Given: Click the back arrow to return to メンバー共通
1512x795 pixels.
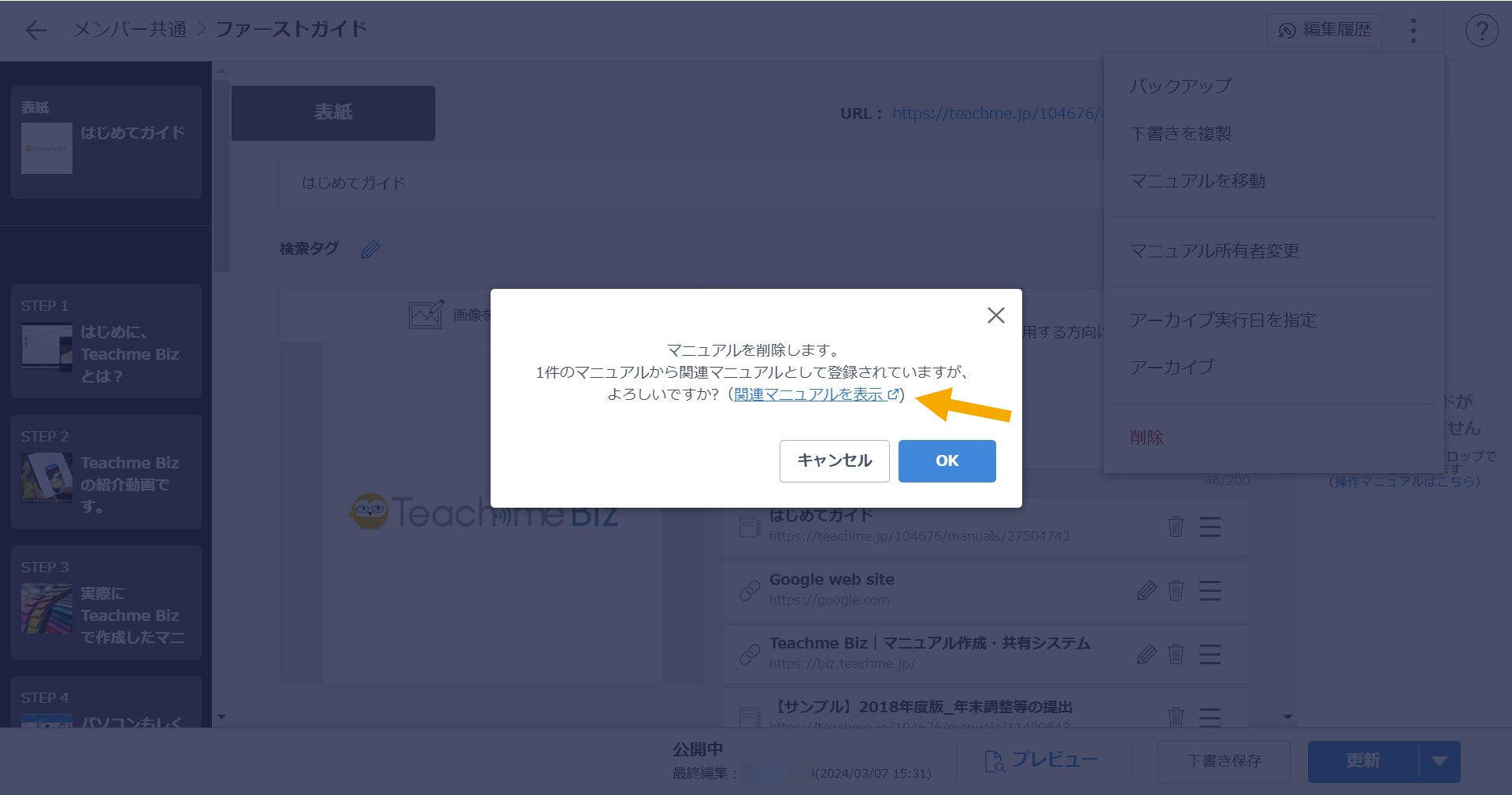Looking at the screenshot, I should point(35,30).
